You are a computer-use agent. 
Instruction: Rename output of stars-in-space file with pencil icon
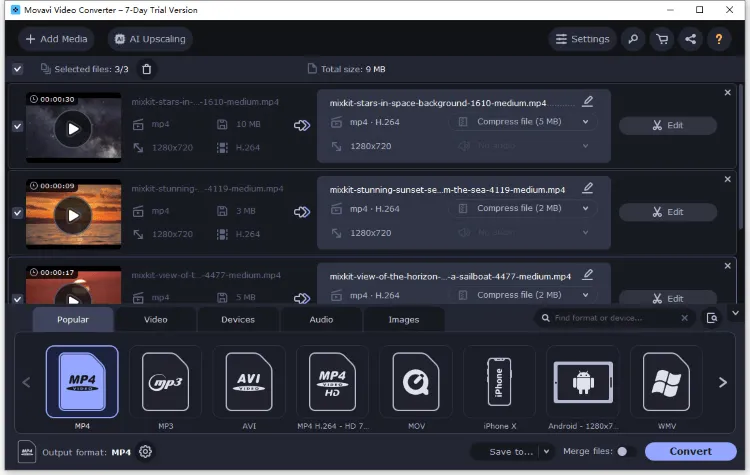pyautogui.click(x=588, y=101)
